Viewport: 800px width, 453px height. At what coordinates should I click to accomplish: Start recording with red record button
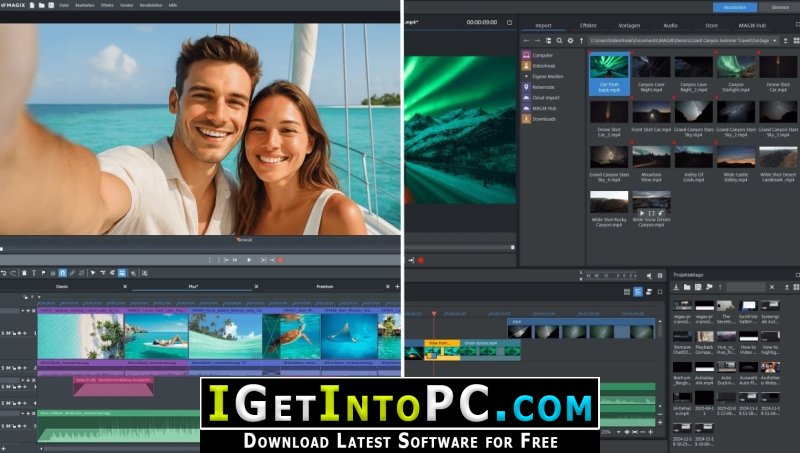280,260
